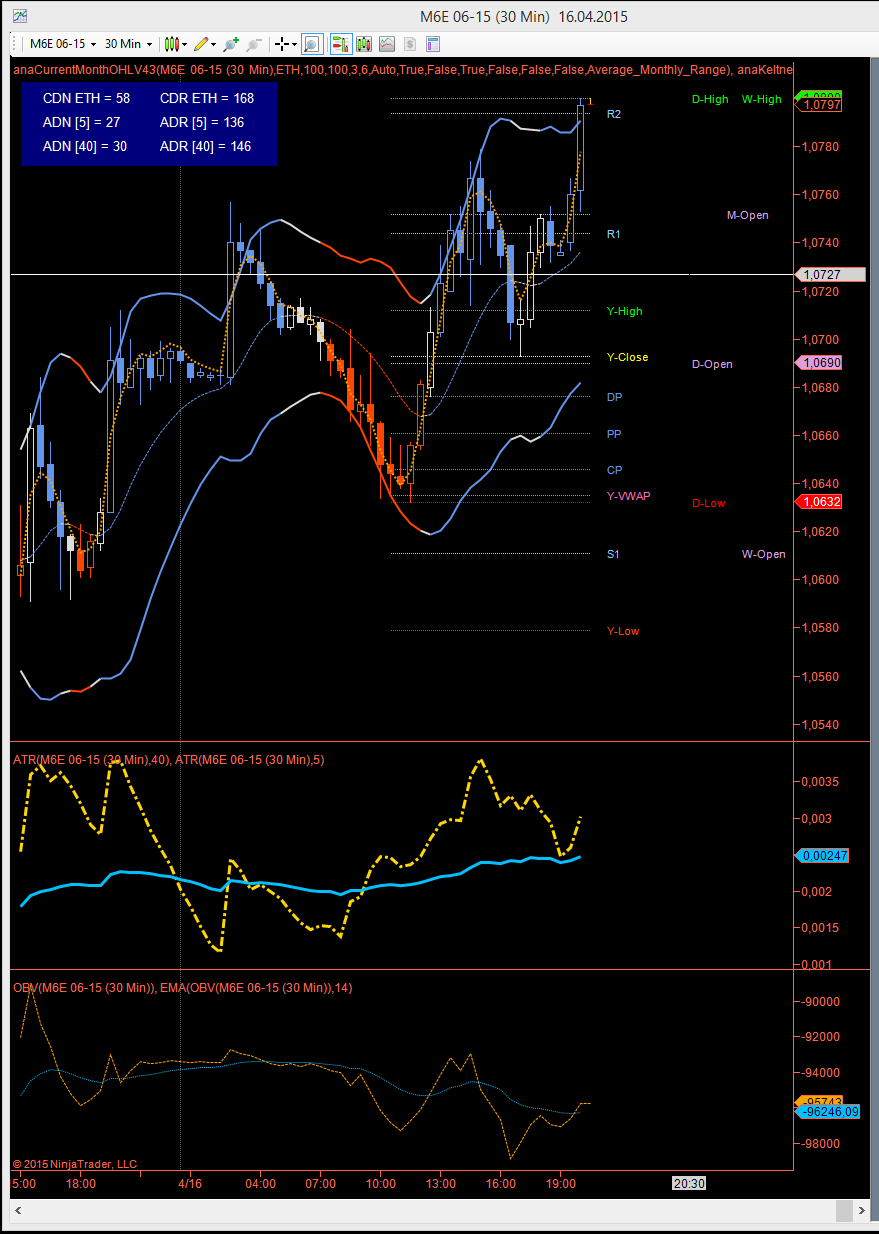
Task: Select the candlestick chart style icon
Action: pos(171,44)
